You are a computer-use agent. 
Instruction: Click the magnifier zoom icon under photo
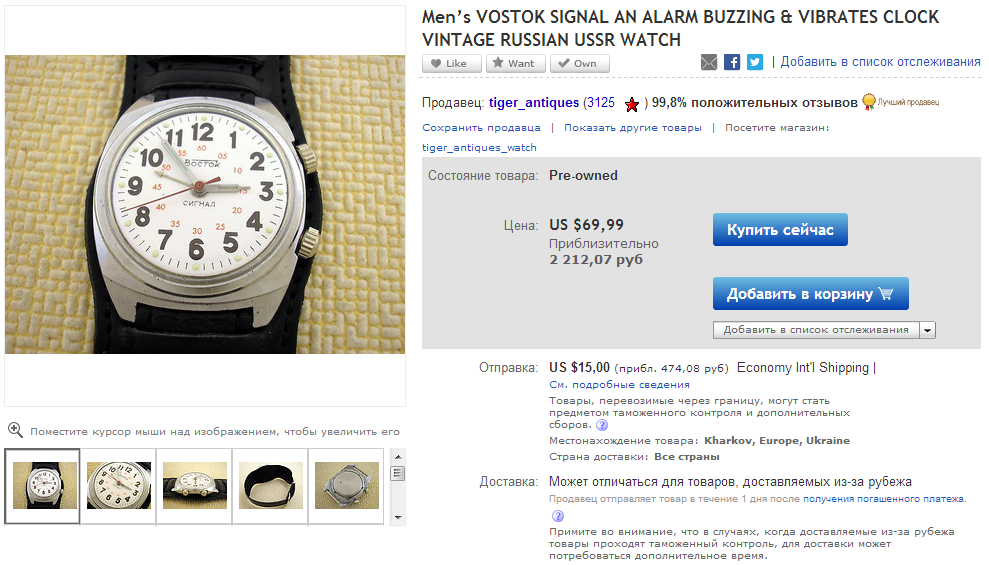(x=15, y=430)
